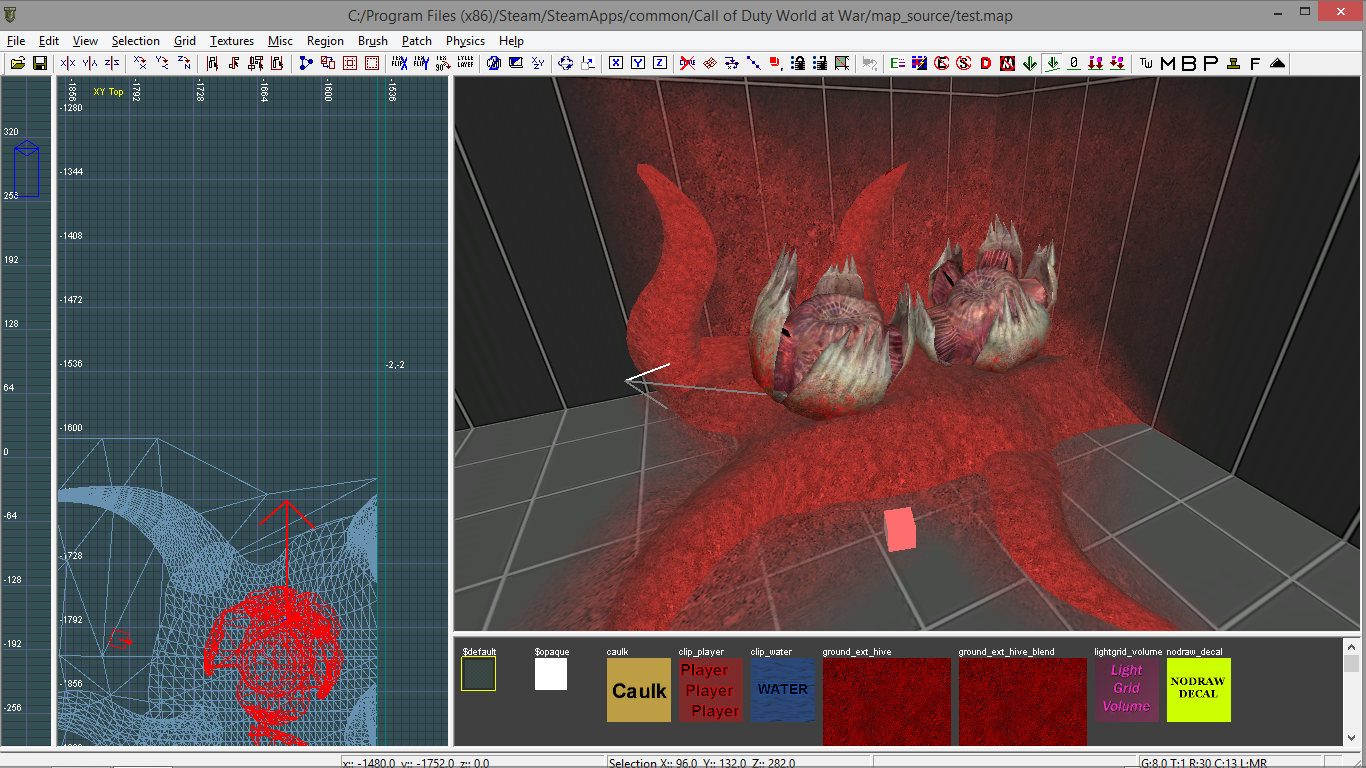Viewport: 1366px width, 768px height.
Task: Select the clip_water WATER texture
Action: (x=783, y=690)
